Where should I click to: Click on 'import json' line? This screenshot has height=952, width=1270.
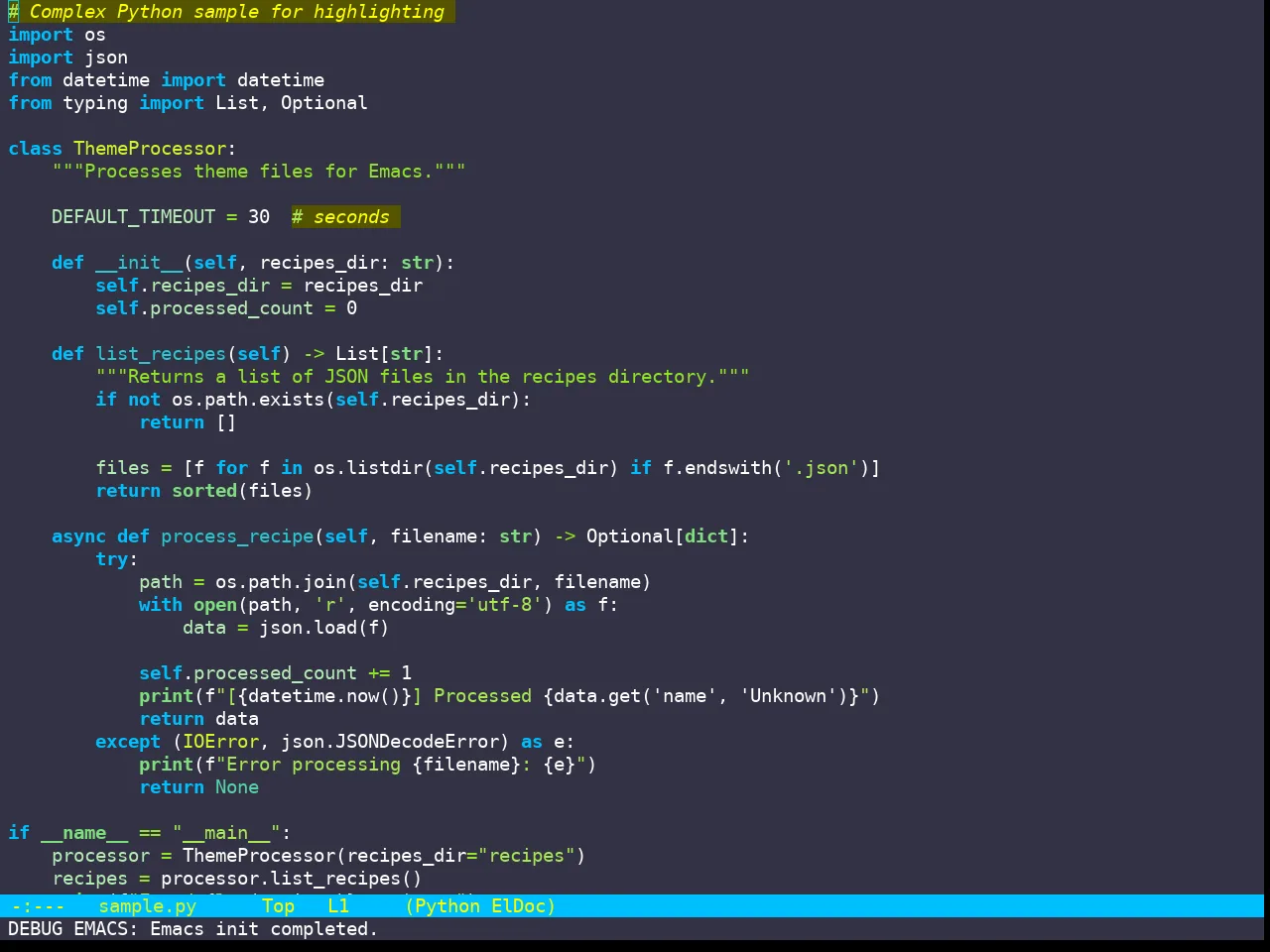coord(67,58)
